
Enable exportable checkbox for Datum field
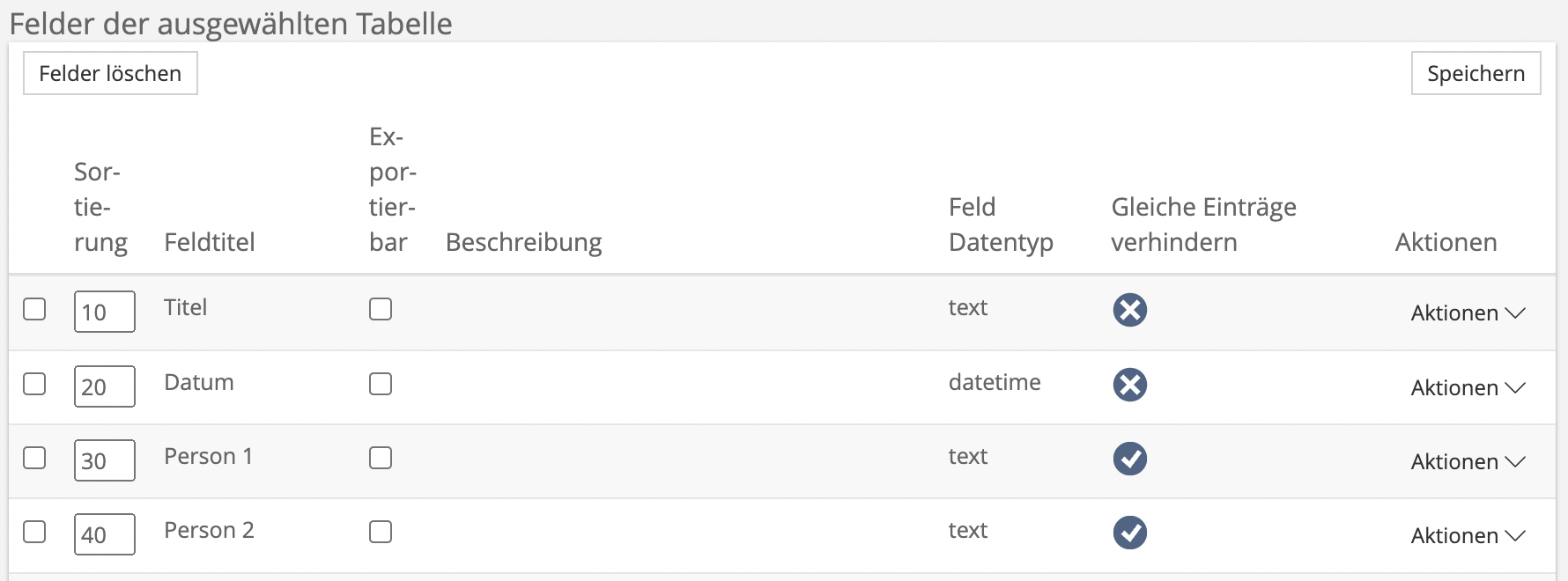point(381,384)
